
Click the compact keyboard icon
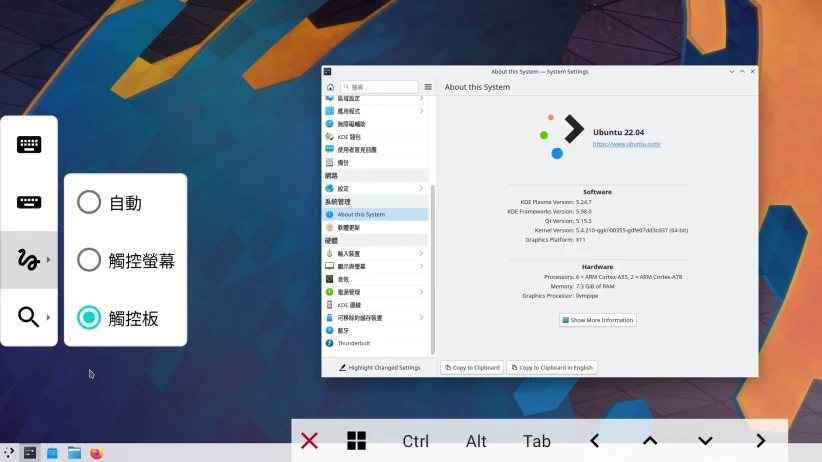pyautogui.click(x=29, y=203)
